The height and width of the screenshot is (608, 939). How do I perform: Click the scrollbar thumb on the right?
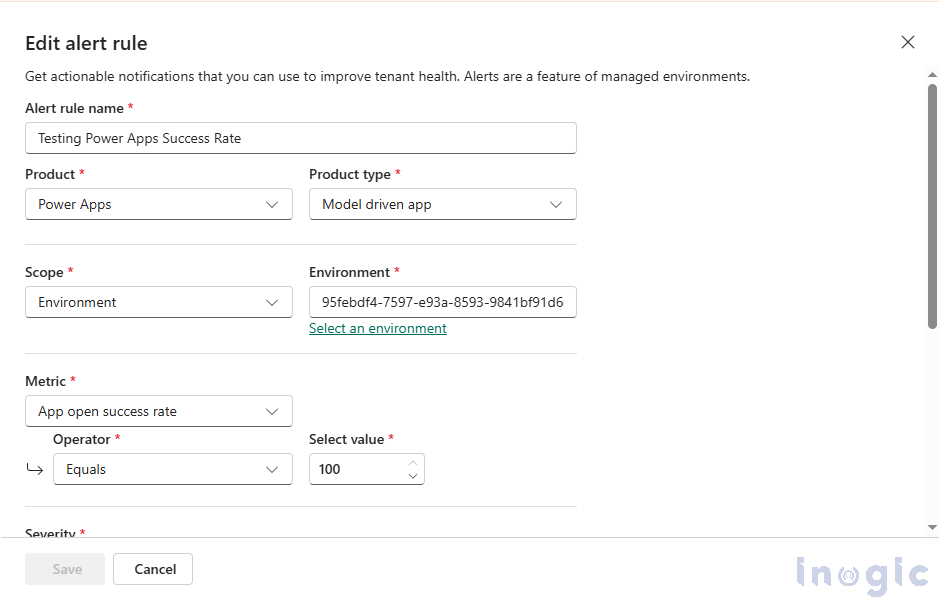(x=930, y=200)
